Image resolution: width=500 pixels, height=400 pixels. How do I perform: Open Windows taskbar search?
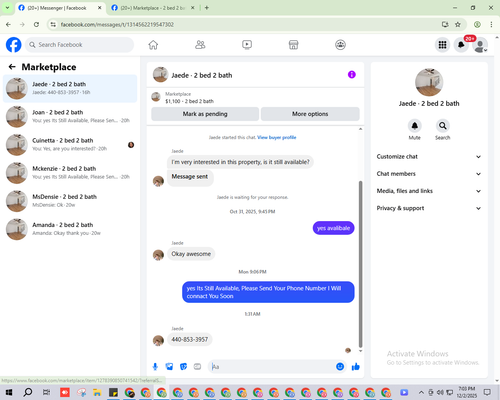point(28,392)
